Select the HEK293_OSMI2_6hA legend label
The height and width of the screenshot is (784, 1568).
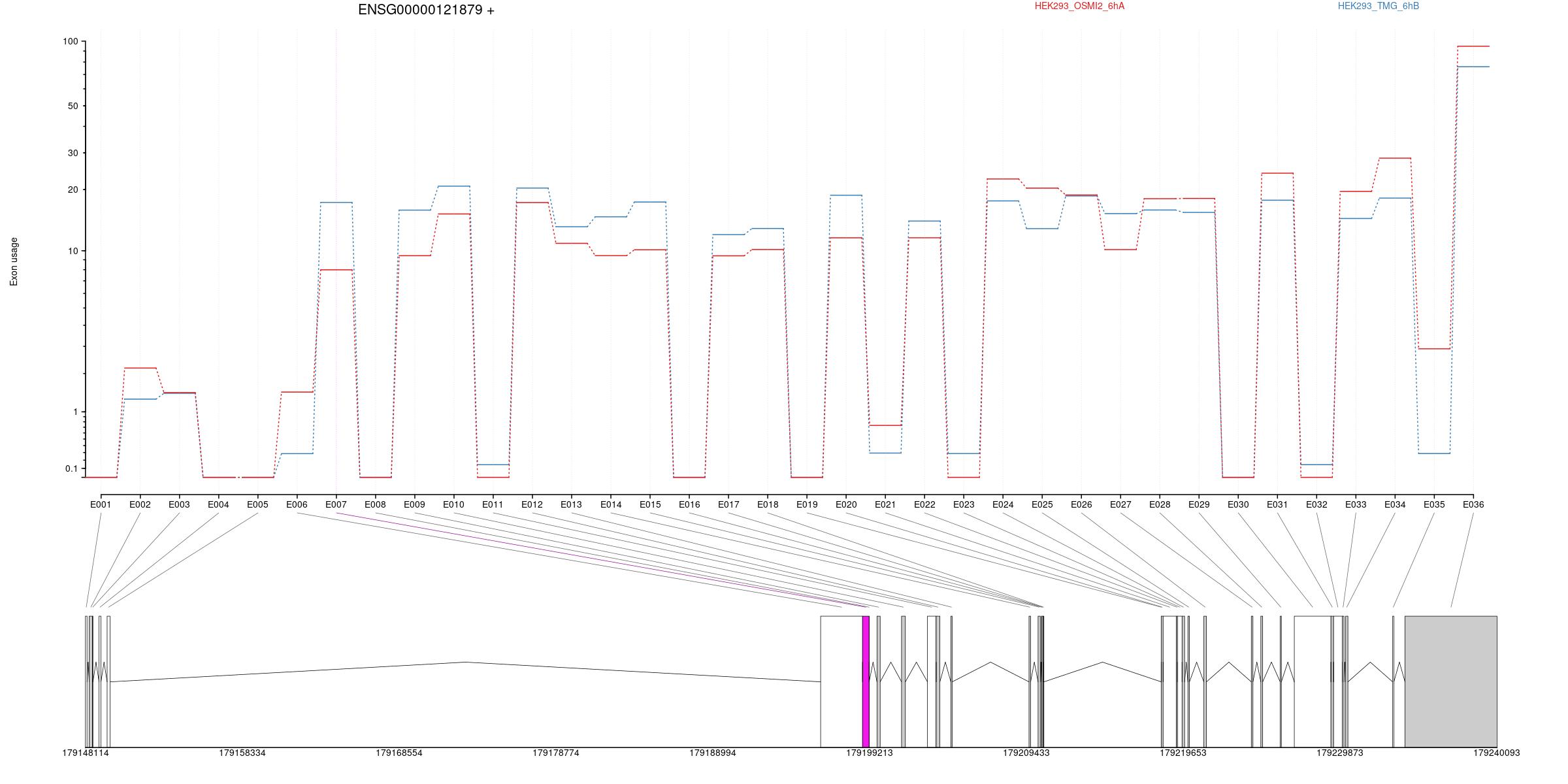[x=1079, y=6]
